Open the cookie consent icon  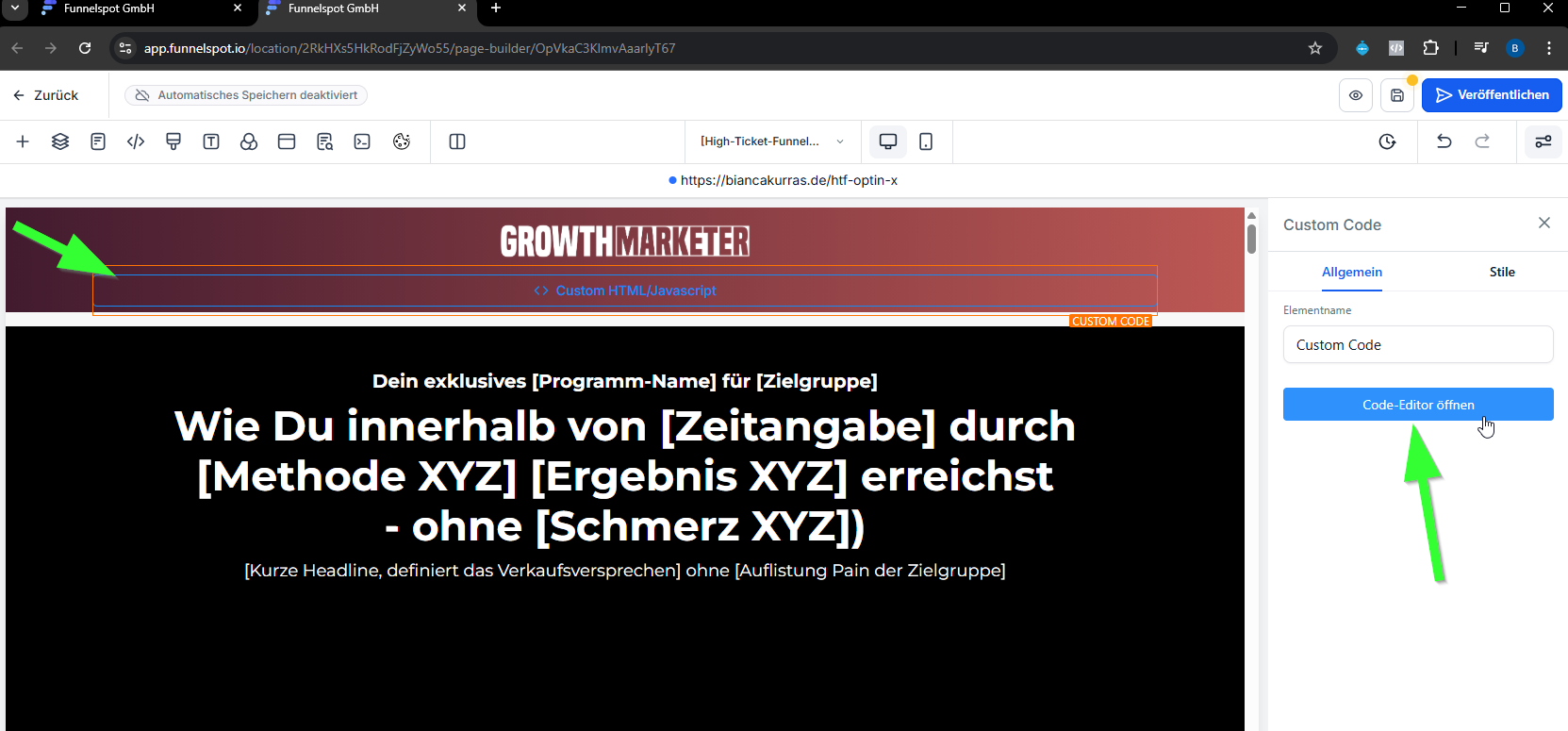[402, 141]
